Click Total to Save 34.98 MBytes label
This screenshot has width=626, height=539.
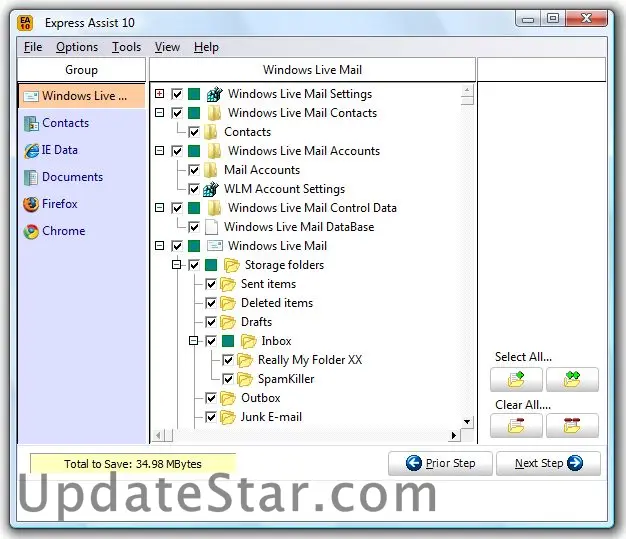[x=133, y=464]
